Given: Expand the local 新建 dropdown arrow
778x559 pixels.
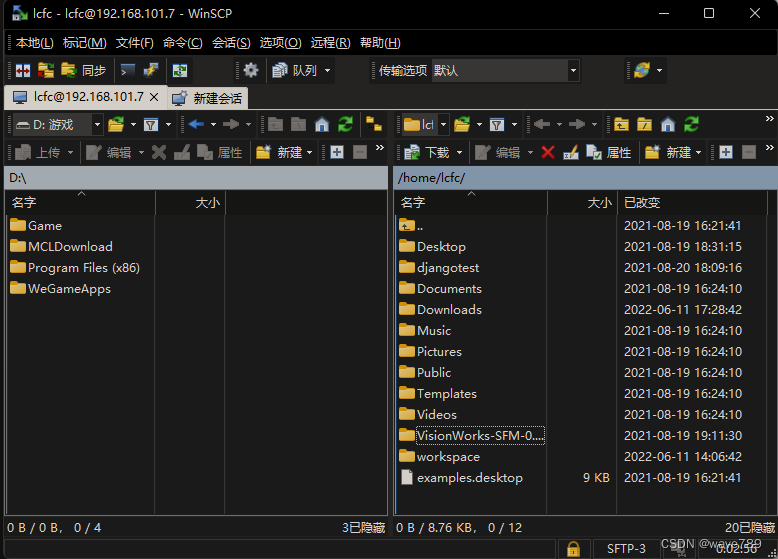Looking at the screenshot, I should 310,152.
